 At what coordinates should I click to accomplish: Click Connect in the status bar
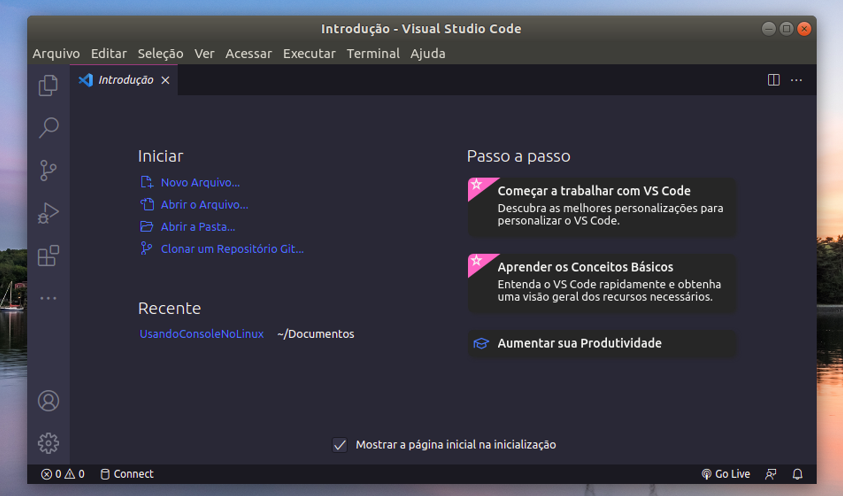pos(127,474)
